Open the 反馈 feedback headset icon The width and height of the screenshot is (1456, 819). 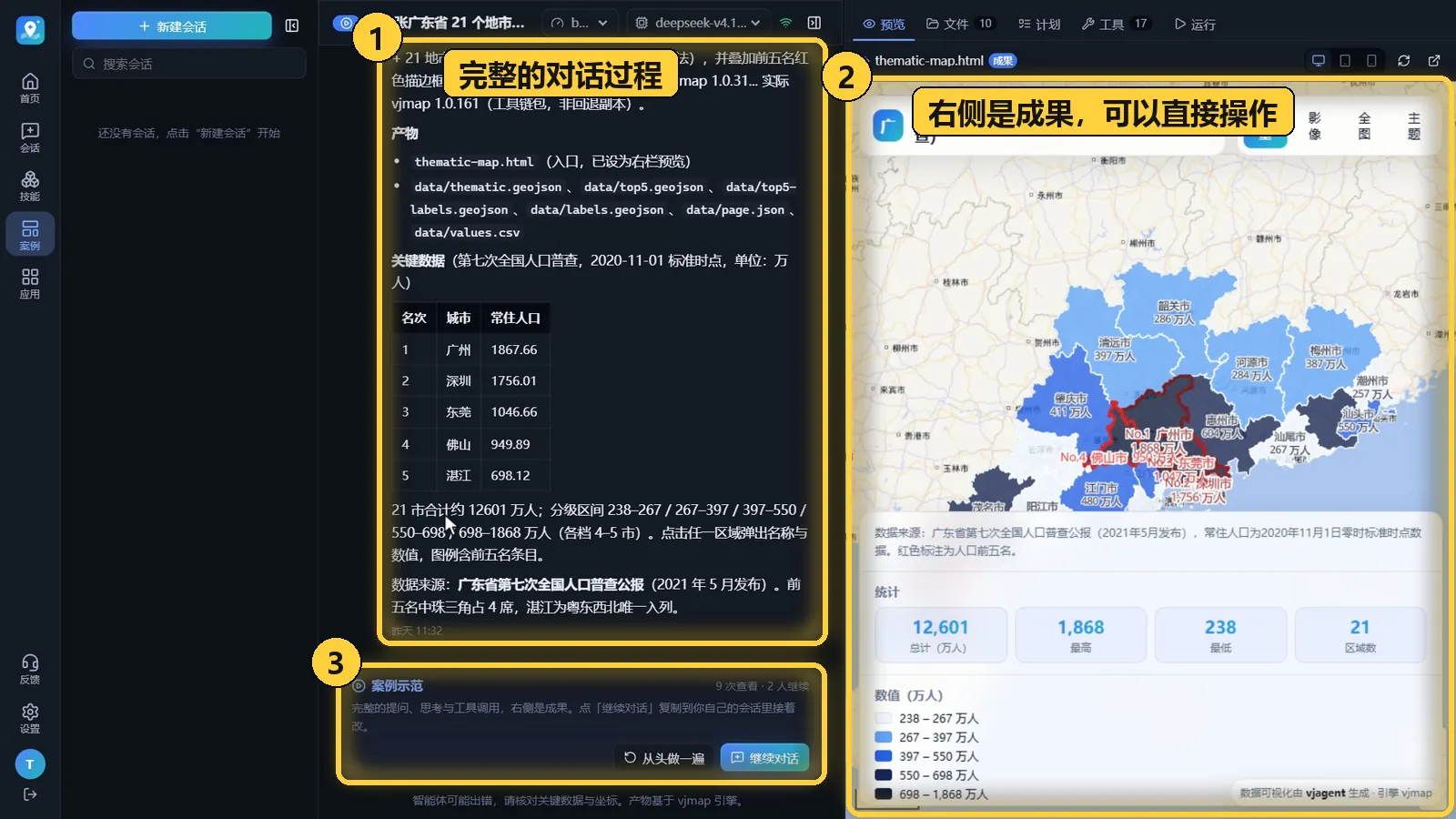[x=30, y=669]
